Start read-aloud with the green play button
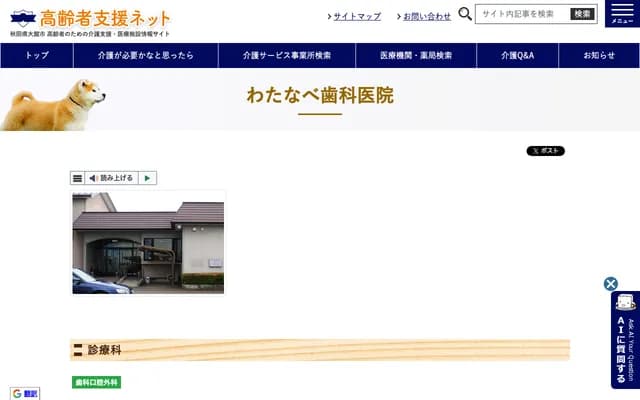Viewport: 640px width, 400px height. click(147, 178)
